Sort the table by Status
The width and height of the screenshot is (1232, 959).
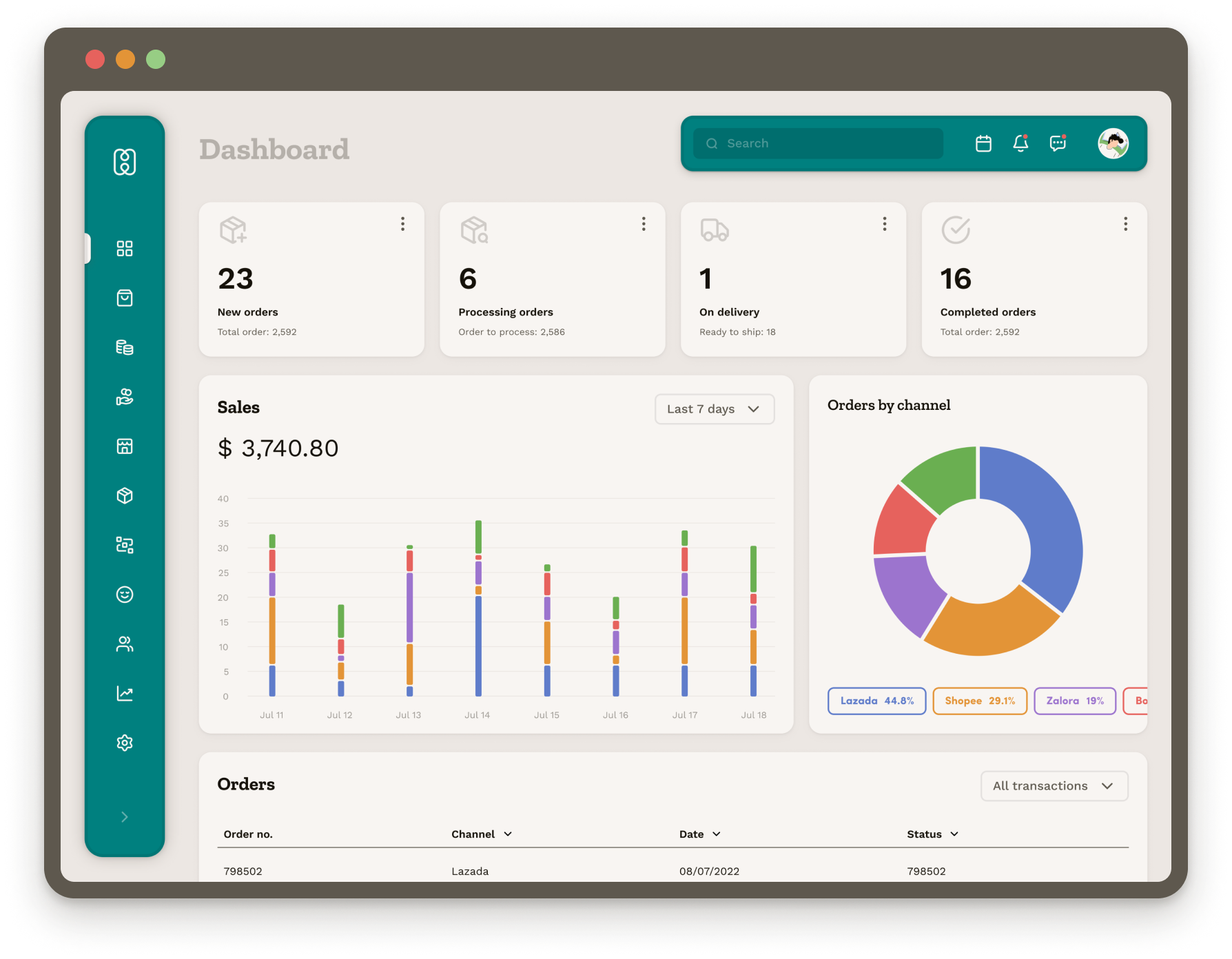[x=954, y=834]
